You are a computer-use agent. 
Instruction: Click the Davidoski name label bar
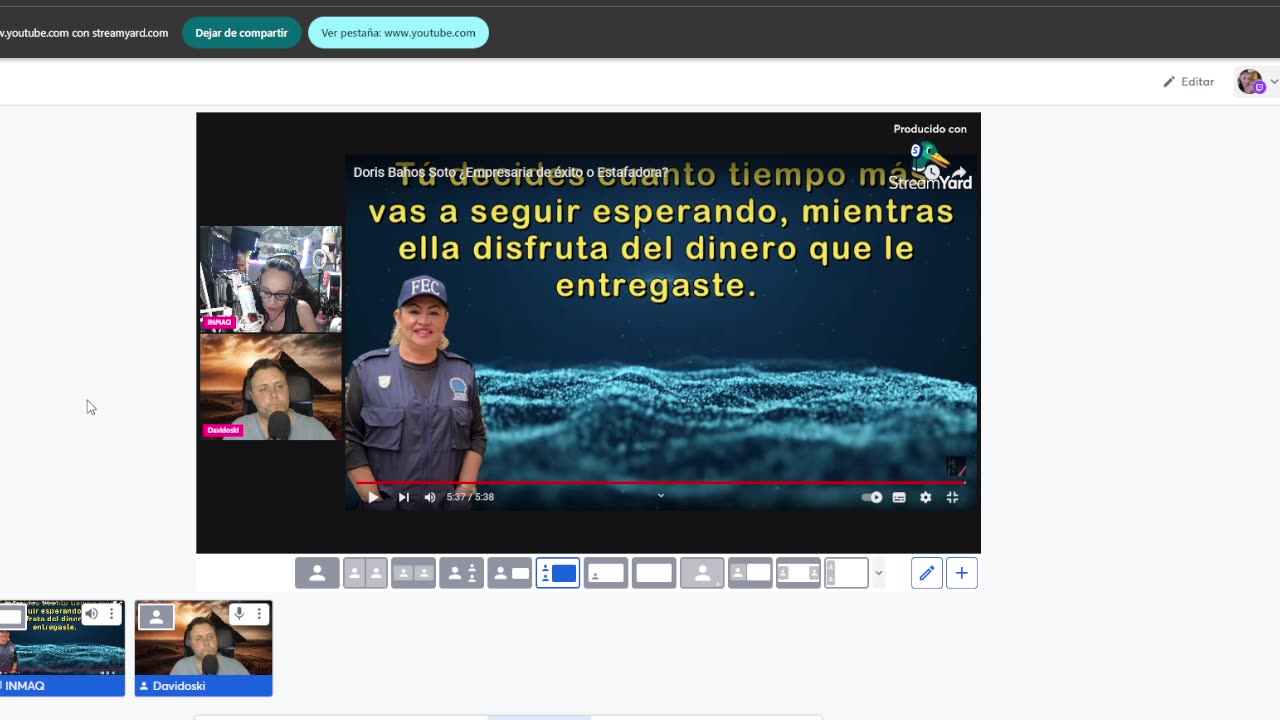coord(203,686)
